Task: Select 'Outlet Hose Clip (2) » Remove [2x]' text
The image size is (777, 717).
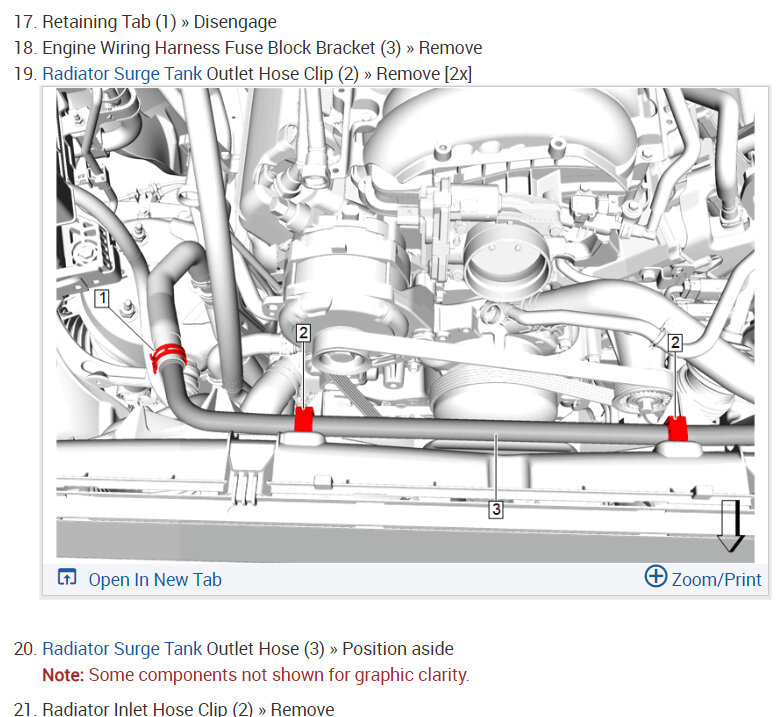Action: (339, 74)
